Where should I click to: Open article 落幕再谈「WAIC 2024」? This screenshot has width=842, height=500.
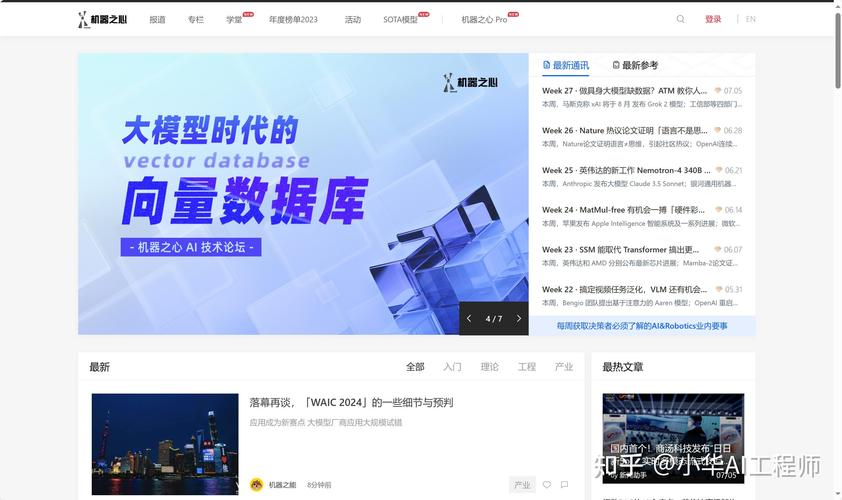[351, 402]
